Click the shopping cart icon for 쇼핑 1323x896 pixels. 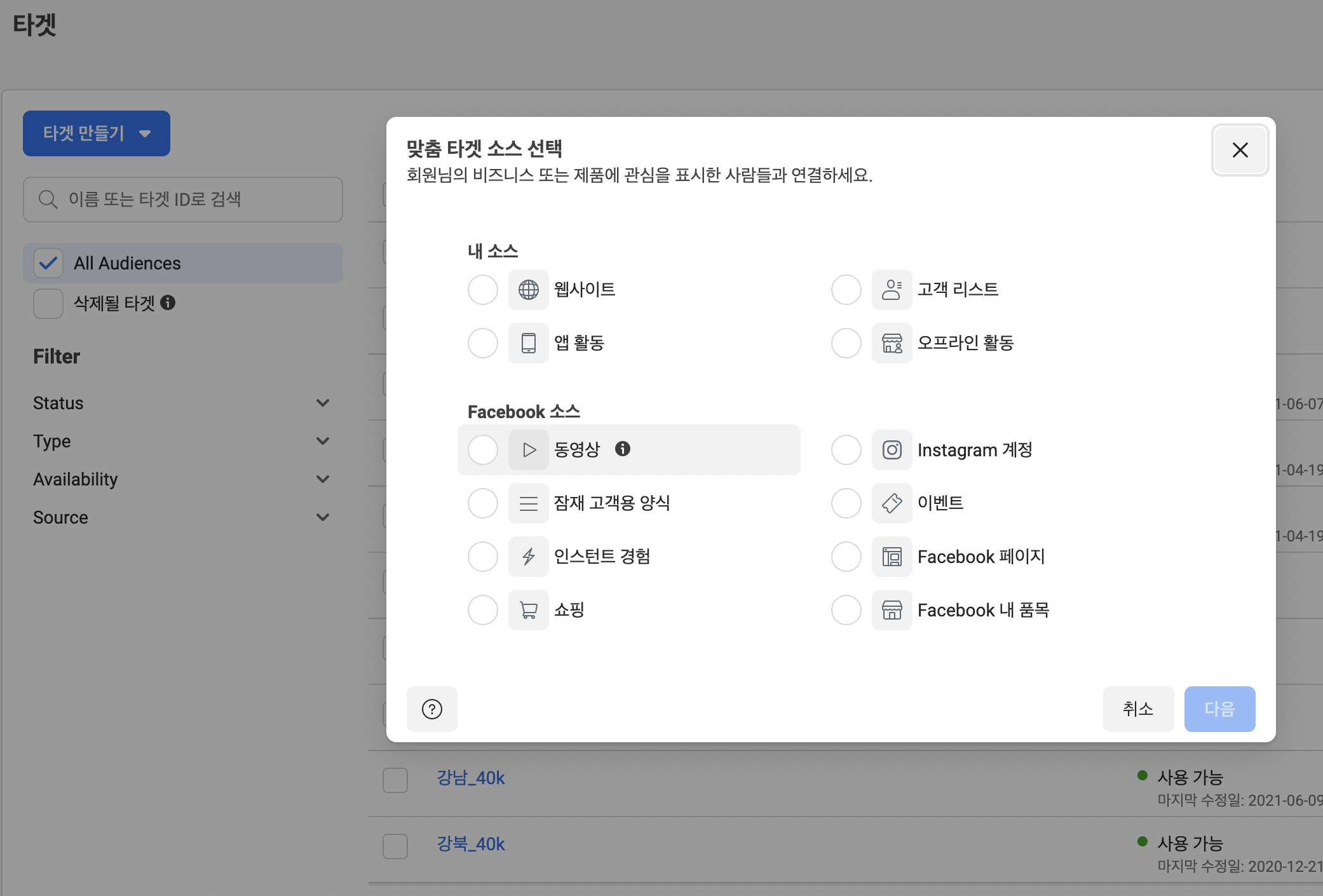pyautogui.click(x=528, y=610)
